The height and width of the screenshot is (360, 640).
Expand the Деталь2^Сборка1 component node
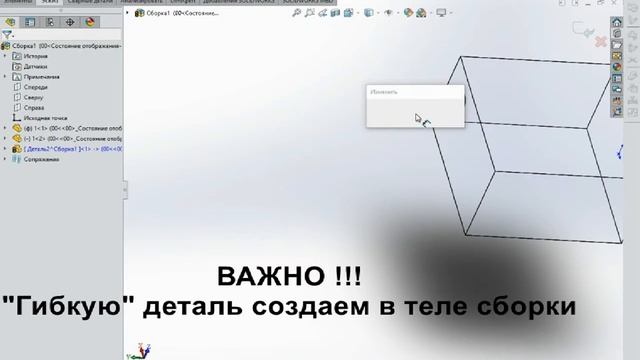(5, 149)
